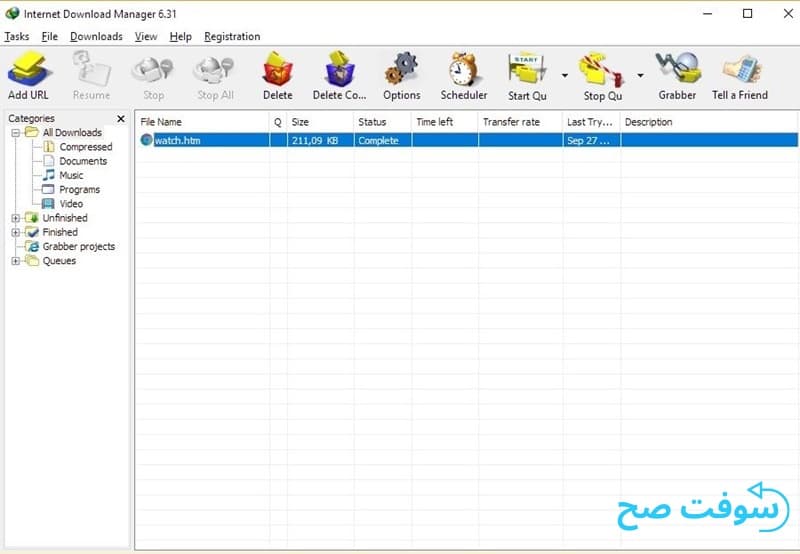This screenshot has width=800, height=554.
Task: Open the Registration menu
Action: 232,37
